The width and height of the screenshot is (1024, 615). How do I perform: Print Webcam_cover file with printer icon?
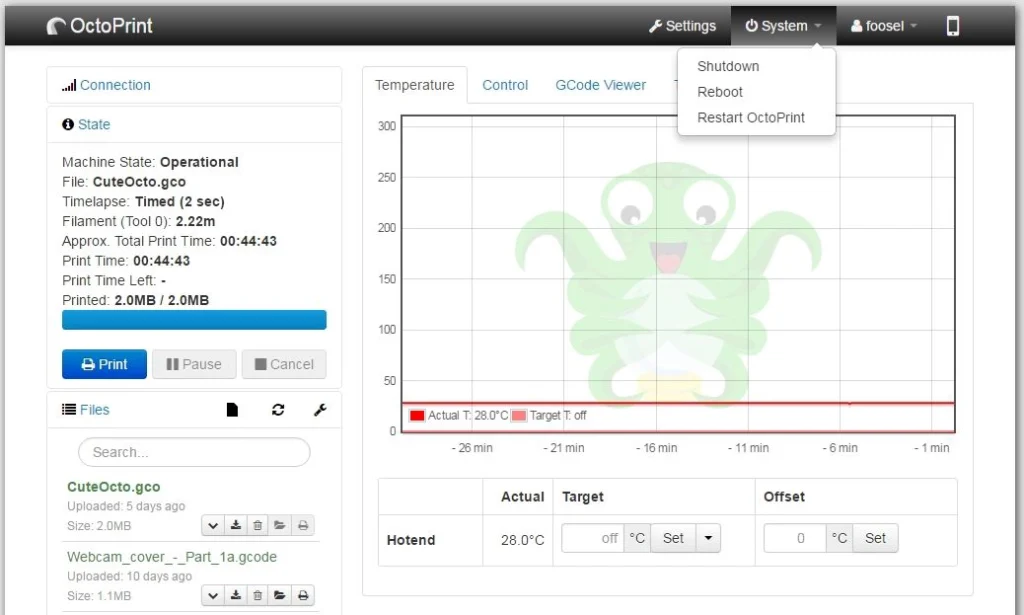(x=303, y=595)
